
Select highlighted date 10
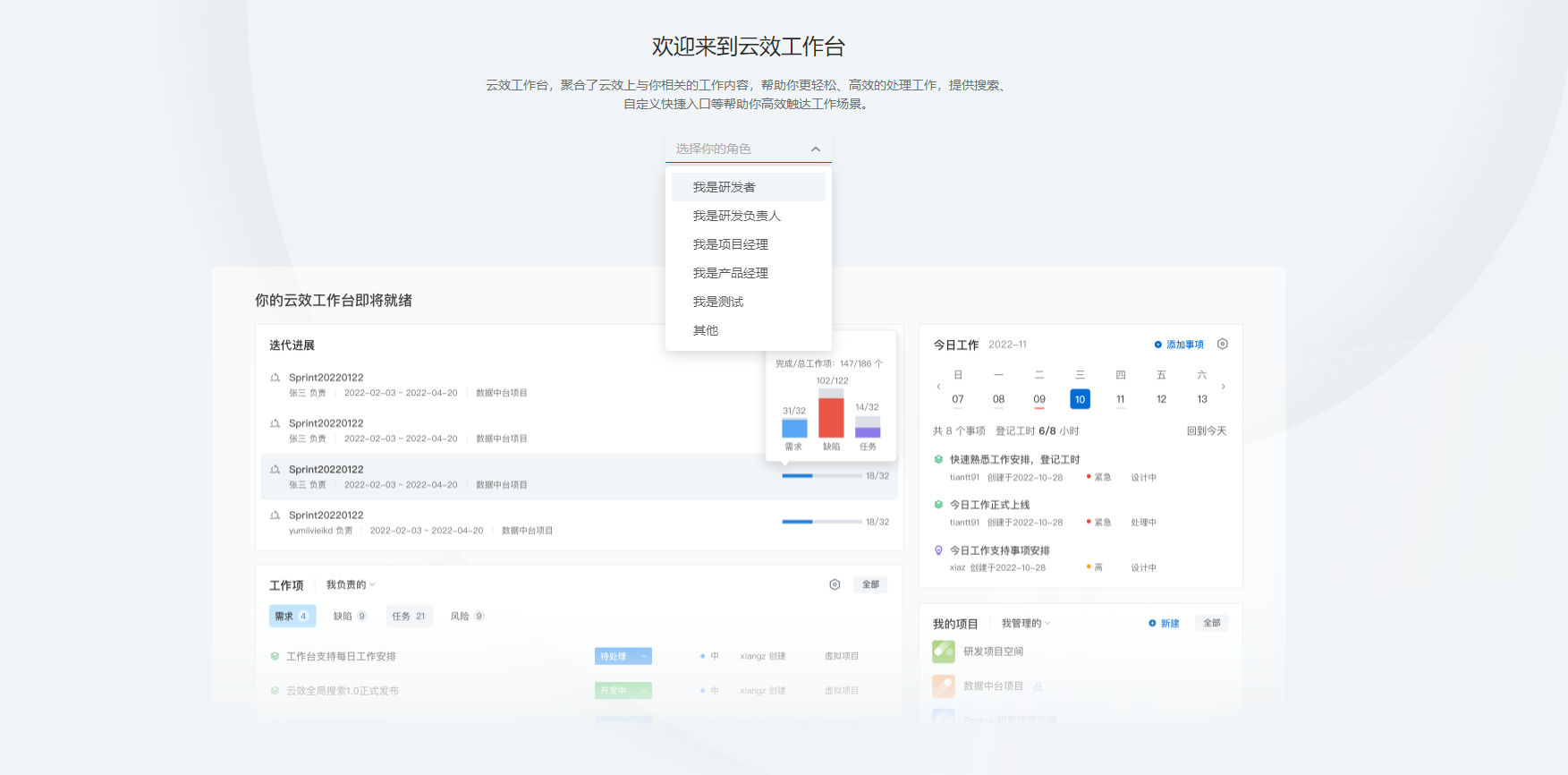(1080, 399)
